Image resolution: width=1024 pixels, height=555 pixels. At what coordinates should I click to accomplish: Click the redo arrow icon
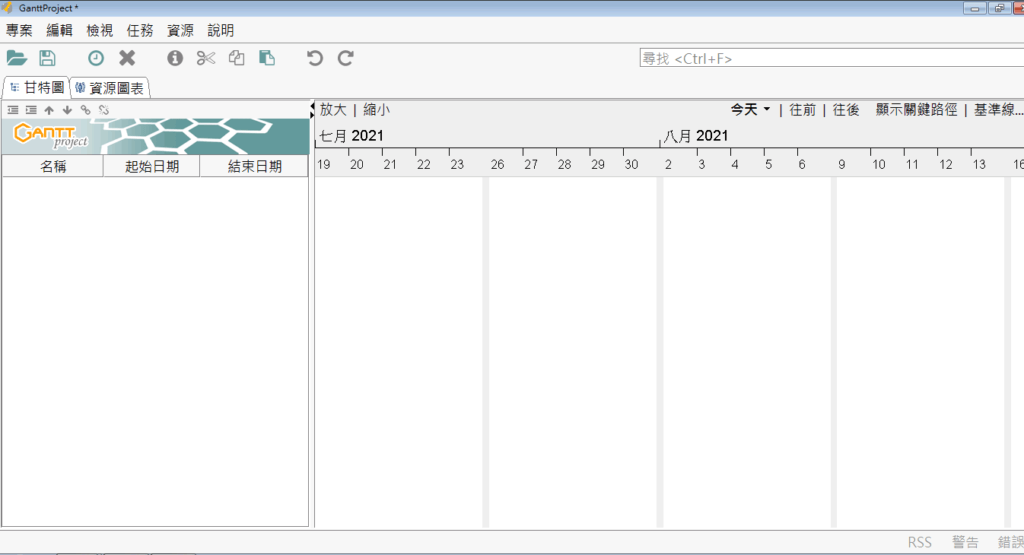(x=346, y=58)
